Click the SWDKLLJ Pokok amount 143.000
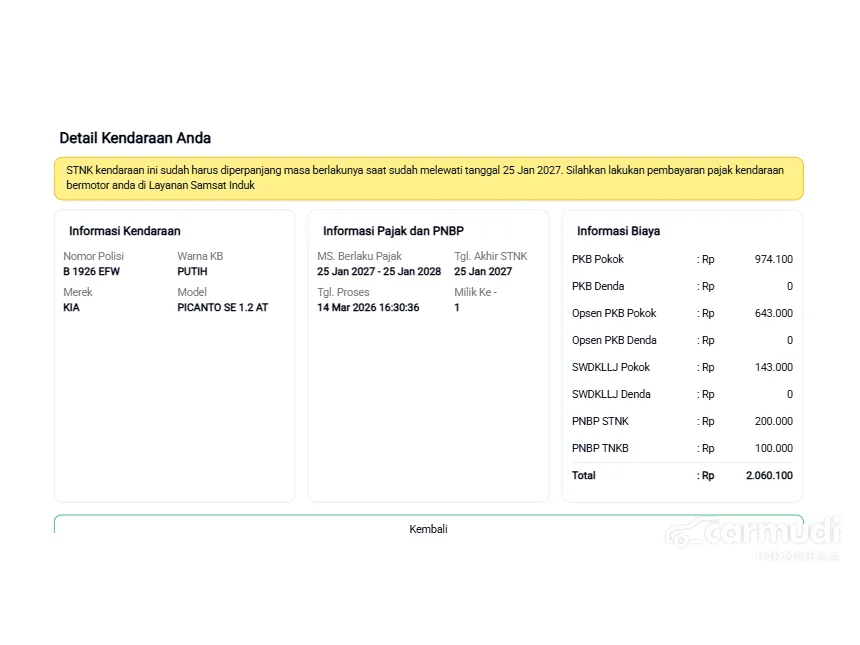Image resolution: width=860 pixels, height=645 pixels. (773, 367)
